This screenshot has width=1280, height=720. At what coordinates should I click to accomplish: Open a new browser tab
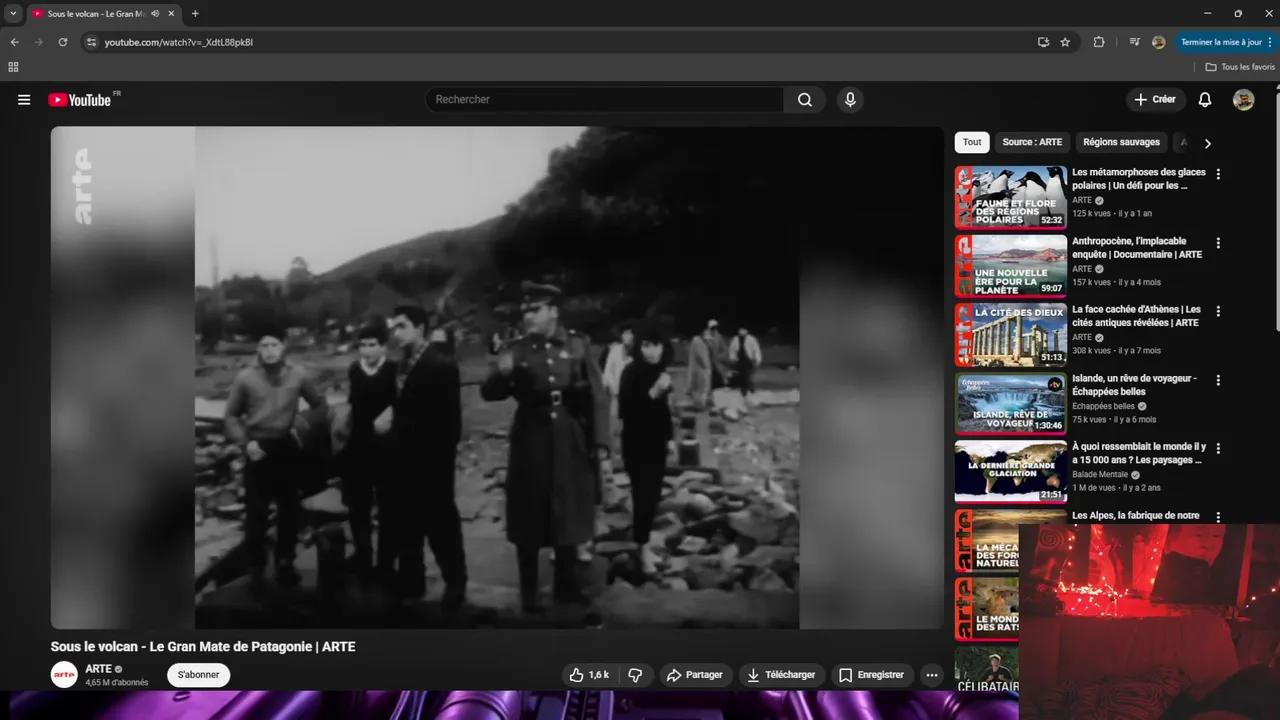(195, 14)
